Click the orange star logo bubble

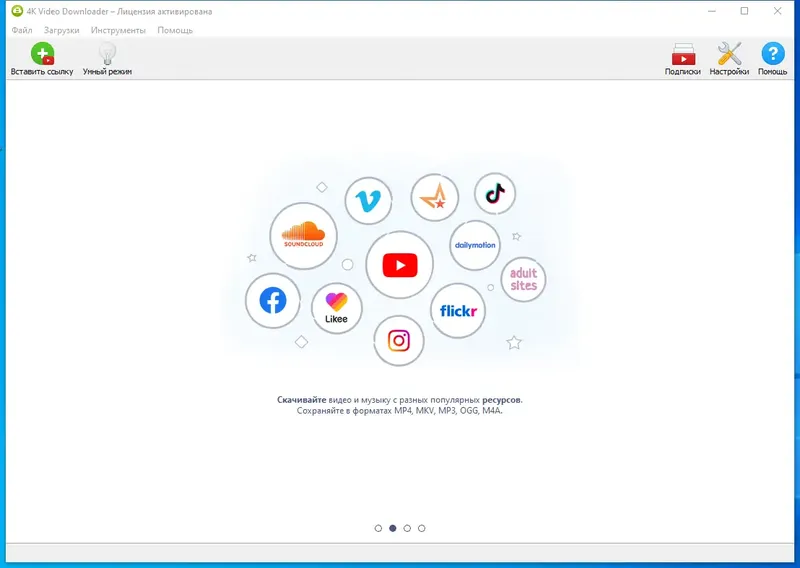(435, 197)
